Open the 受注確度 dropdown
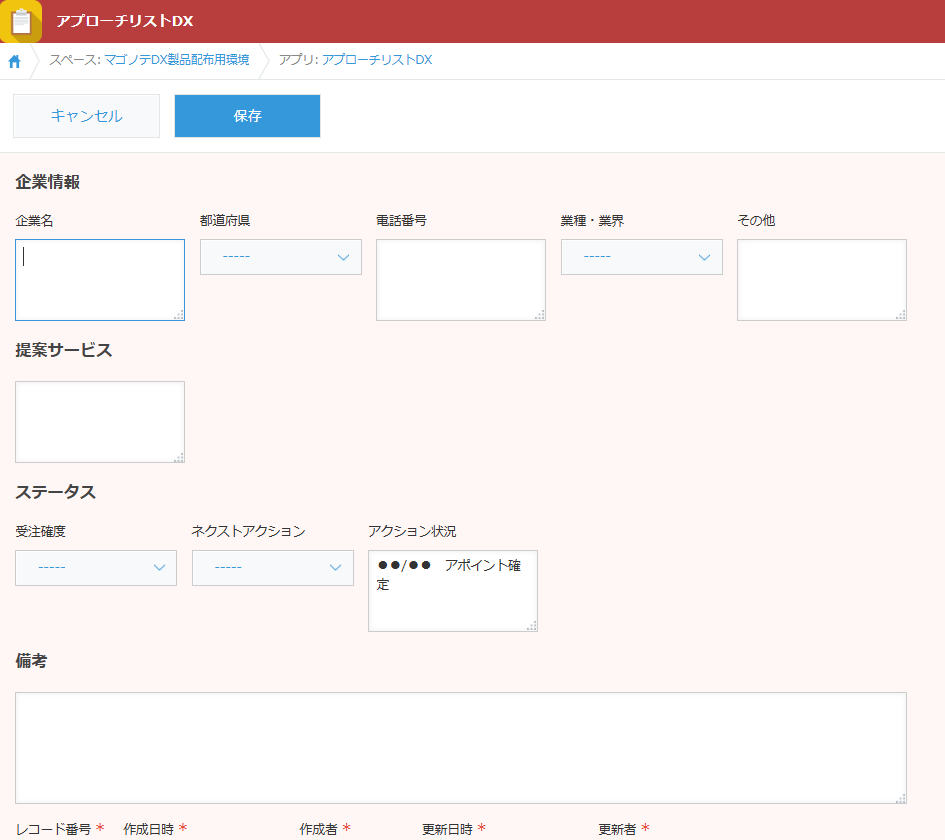Viewport: 945px width, 840px height. pyautogui.click(x=96, y=568)
